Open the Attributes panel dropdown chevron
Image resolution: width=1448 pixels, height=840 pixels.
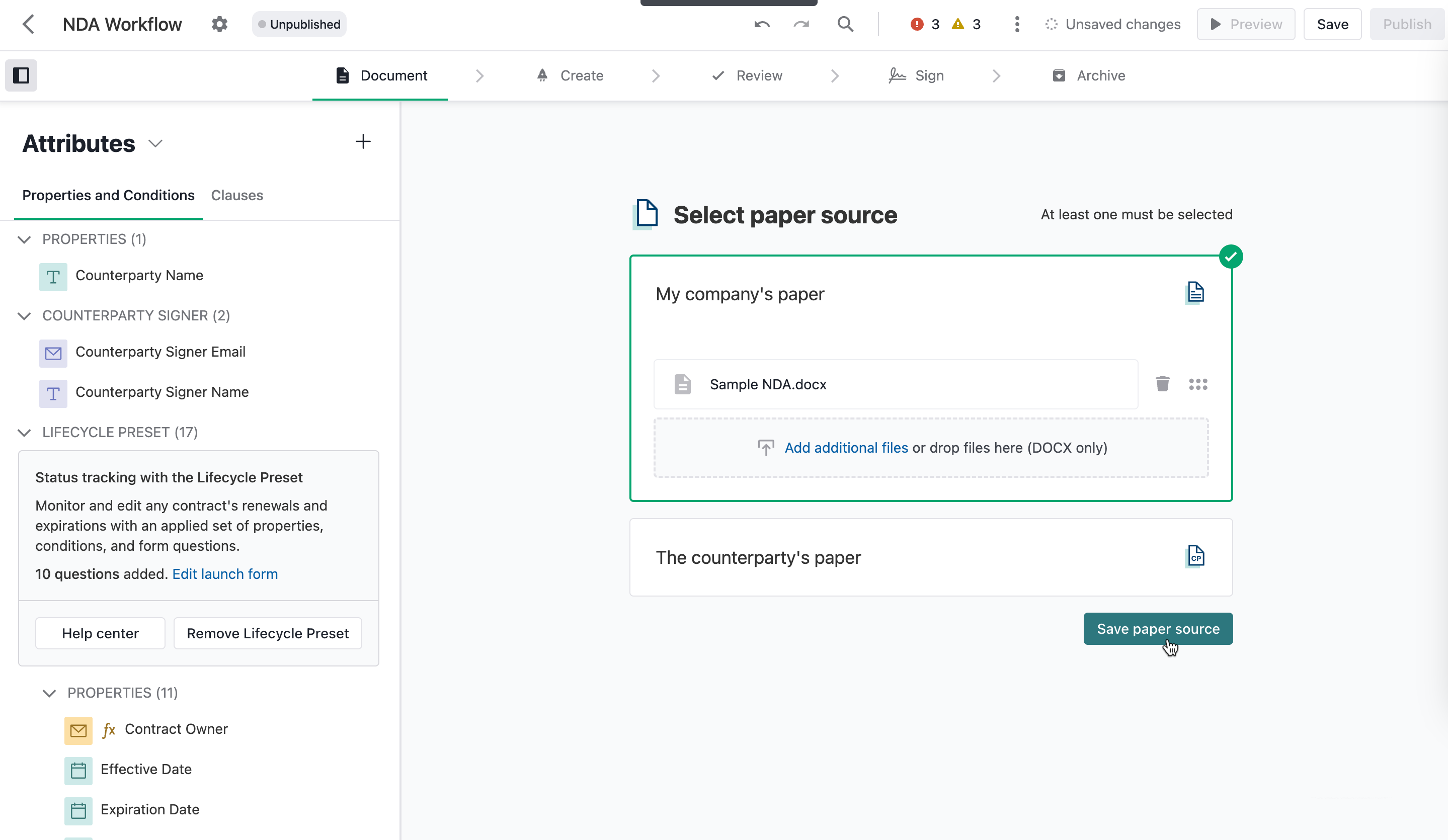point(155,144)
